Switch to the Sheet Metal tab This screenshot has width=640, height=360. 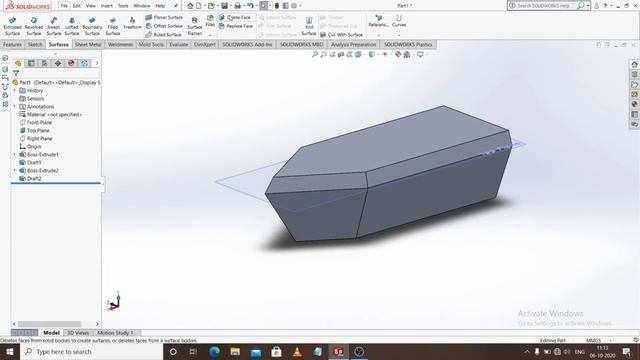tap(88, 44)
